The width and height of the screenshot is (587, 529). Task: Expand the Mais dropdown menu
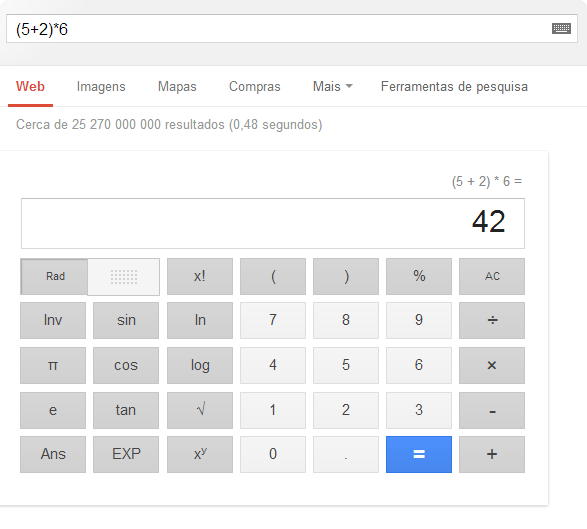[x=332, y=86]
